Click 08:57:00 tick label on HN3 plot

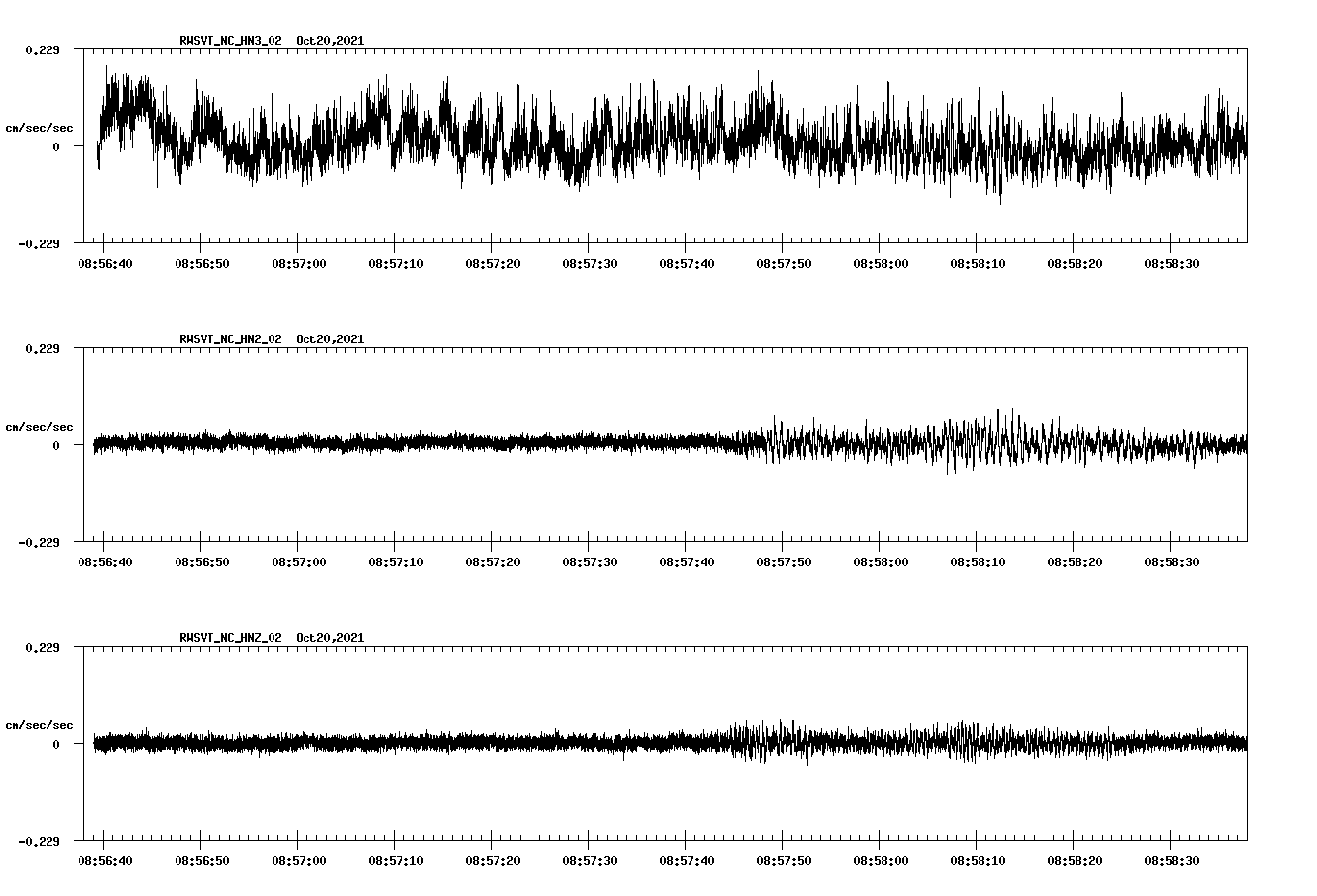[299, 264]
